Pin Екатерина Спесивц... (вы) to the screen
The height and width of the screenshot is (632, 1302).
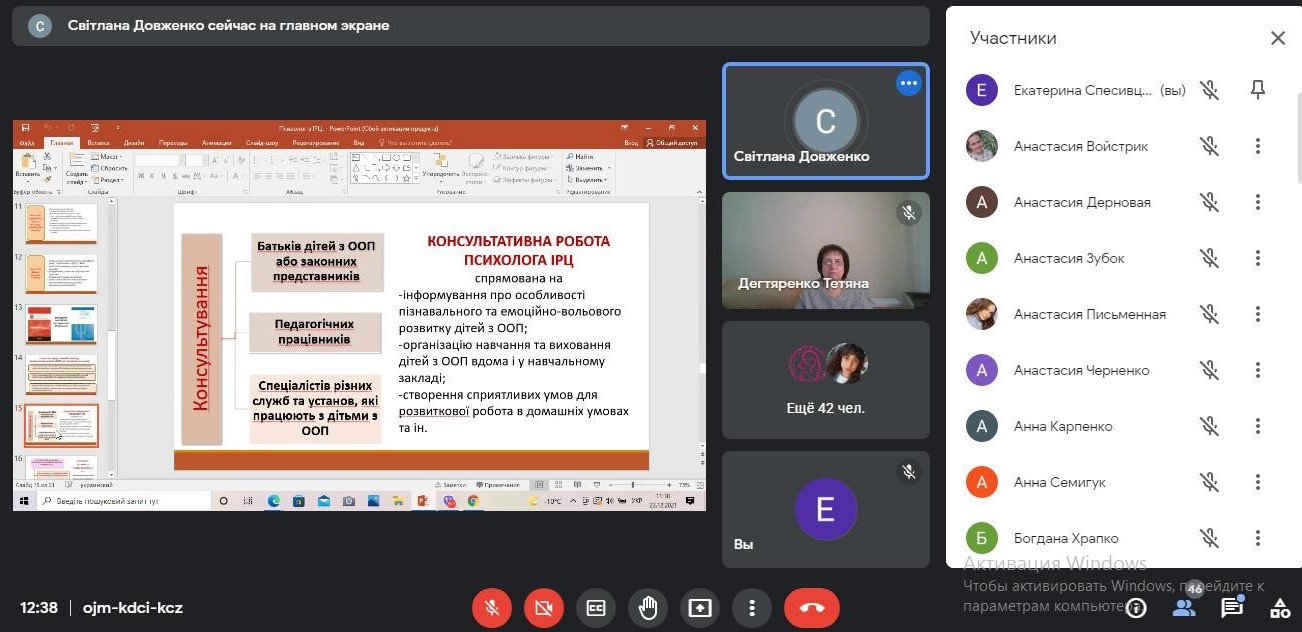tap(1258, 90)
